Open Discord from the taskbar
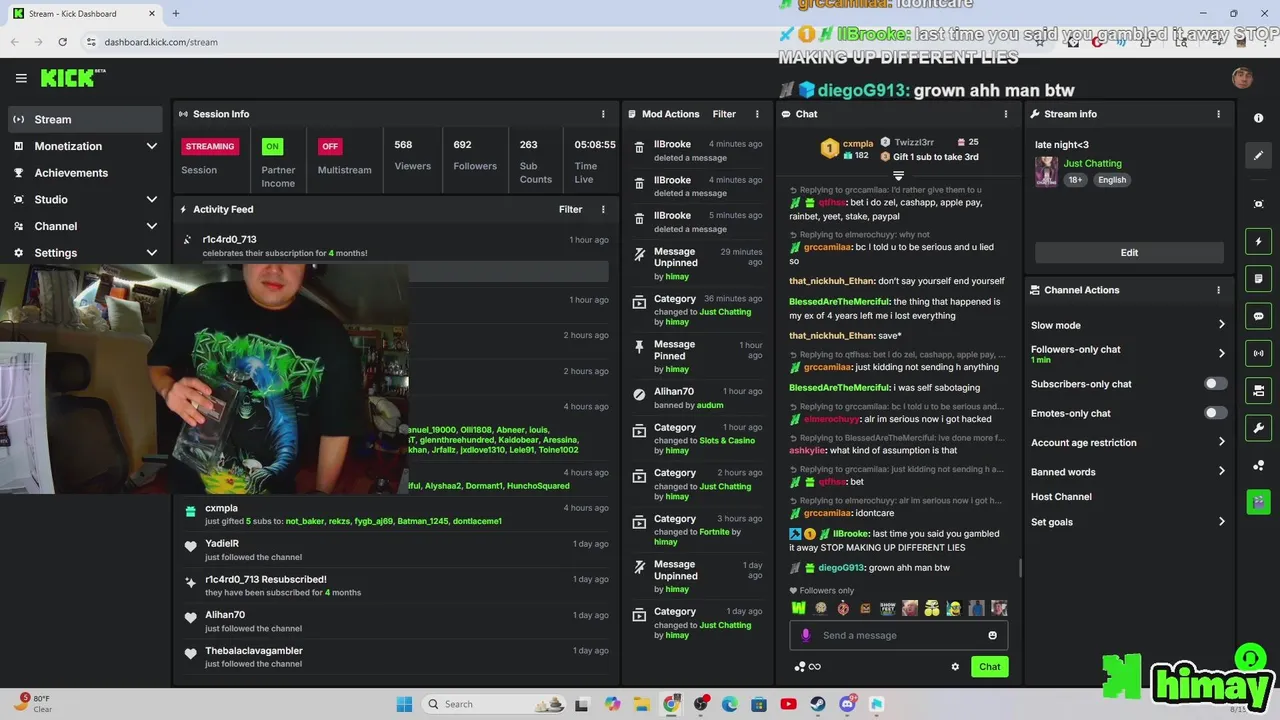This screenshot has height=720, width=1280. pyautogui.click(x=848, y=704)
